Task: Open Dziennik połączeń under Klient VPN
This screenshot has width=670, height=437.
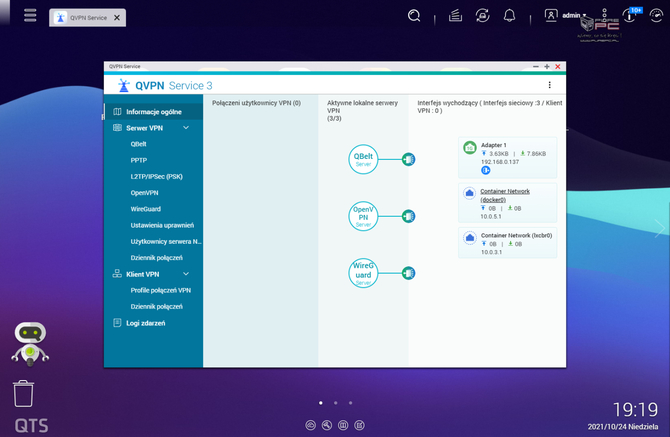Action: 156,306
